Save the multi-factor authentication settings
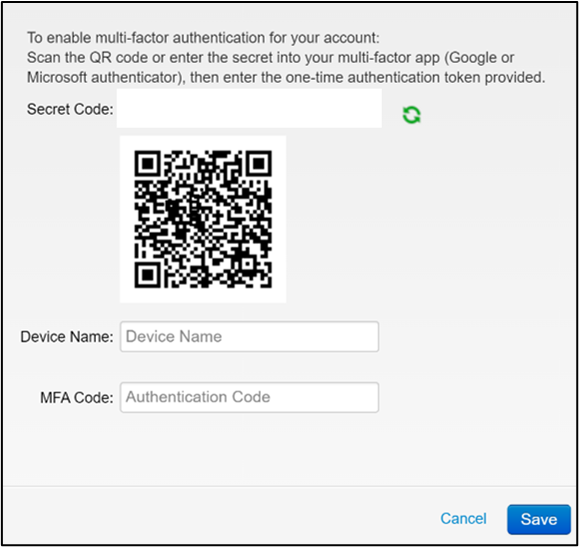579x547 pixels. click(x=539, y=519)
